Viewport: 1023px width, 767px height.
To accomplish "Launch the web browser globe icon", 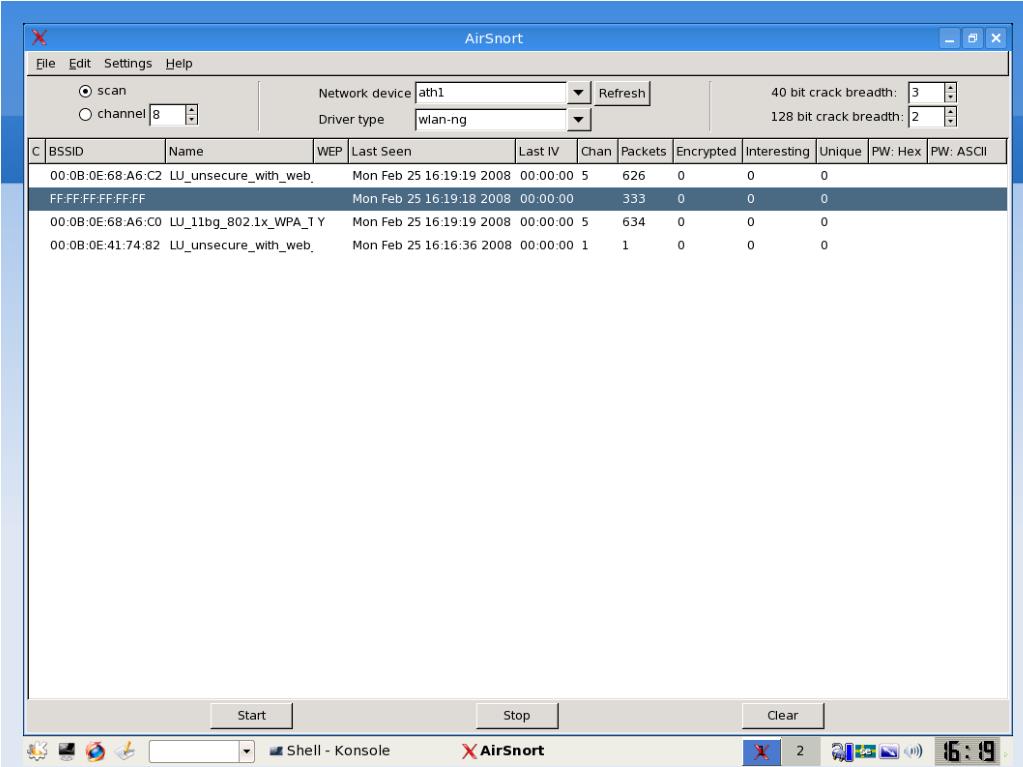I will pyautogui.click(x=95, y=751).
